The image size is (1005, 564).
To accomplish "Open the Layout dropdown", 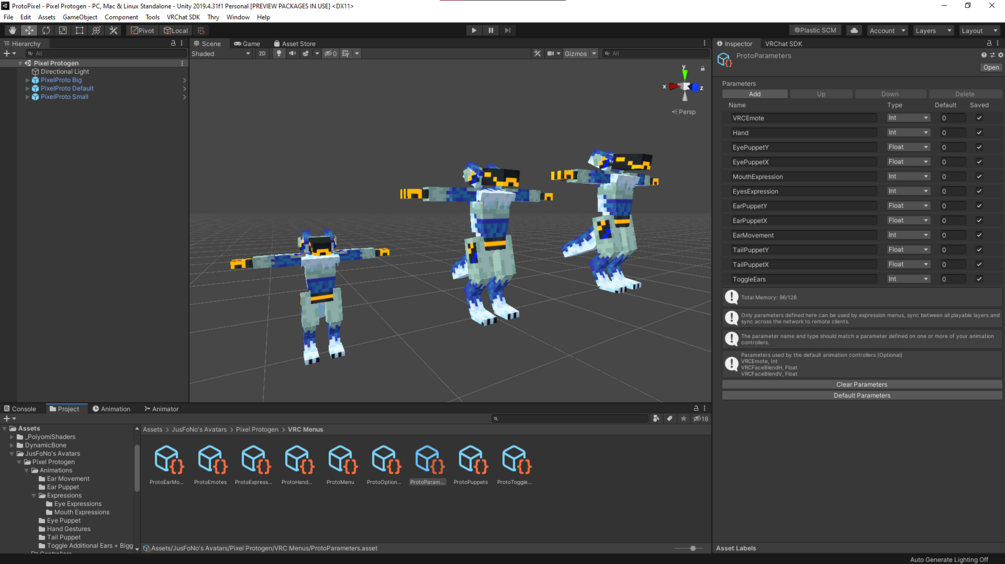I will tap(979, 30).
